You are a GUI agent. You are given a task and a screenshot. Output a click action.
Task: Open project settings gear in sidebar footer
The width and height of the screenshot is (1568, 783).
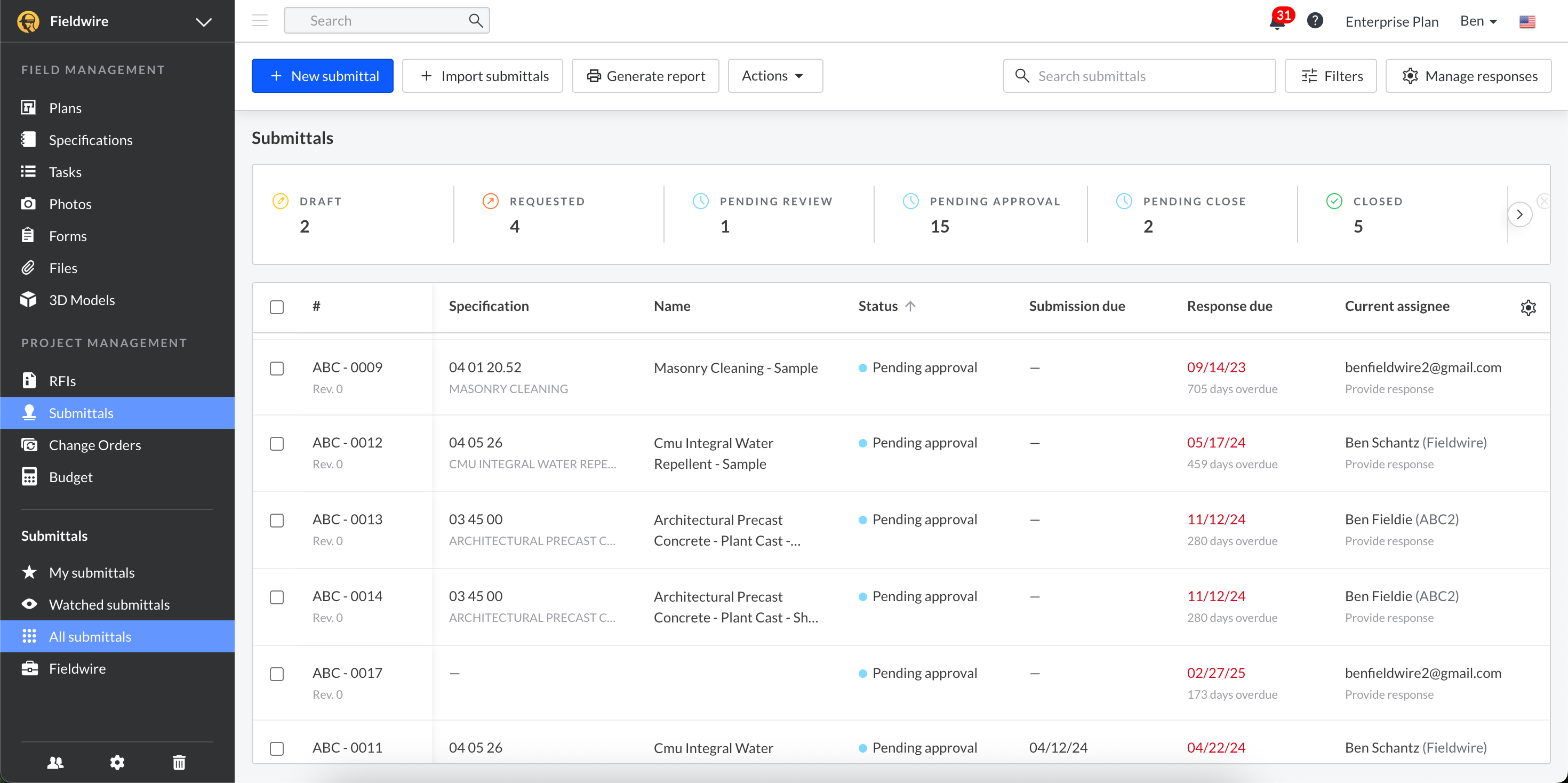(x=117, y=762)
